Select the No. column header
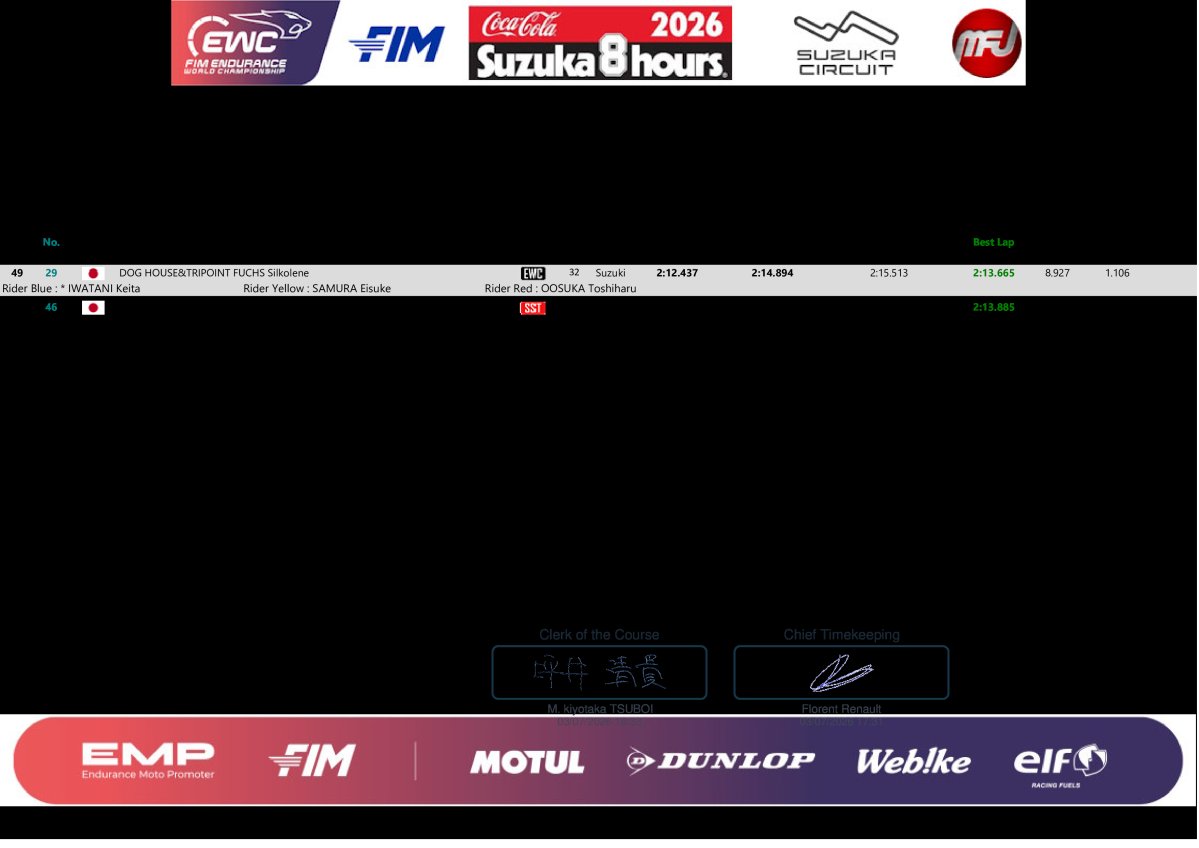 click(x=51, y=242)
